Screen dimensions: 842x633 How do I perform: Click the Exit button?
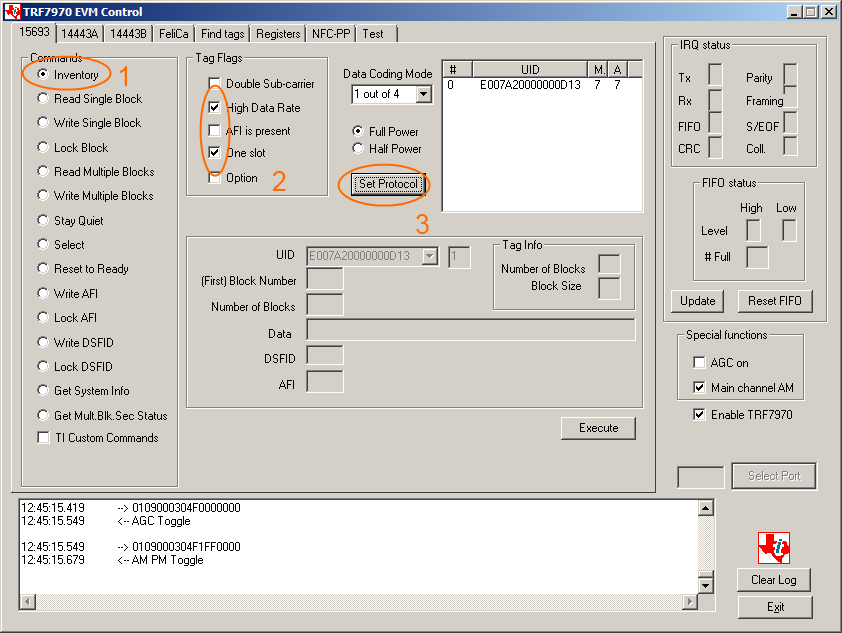775,607
